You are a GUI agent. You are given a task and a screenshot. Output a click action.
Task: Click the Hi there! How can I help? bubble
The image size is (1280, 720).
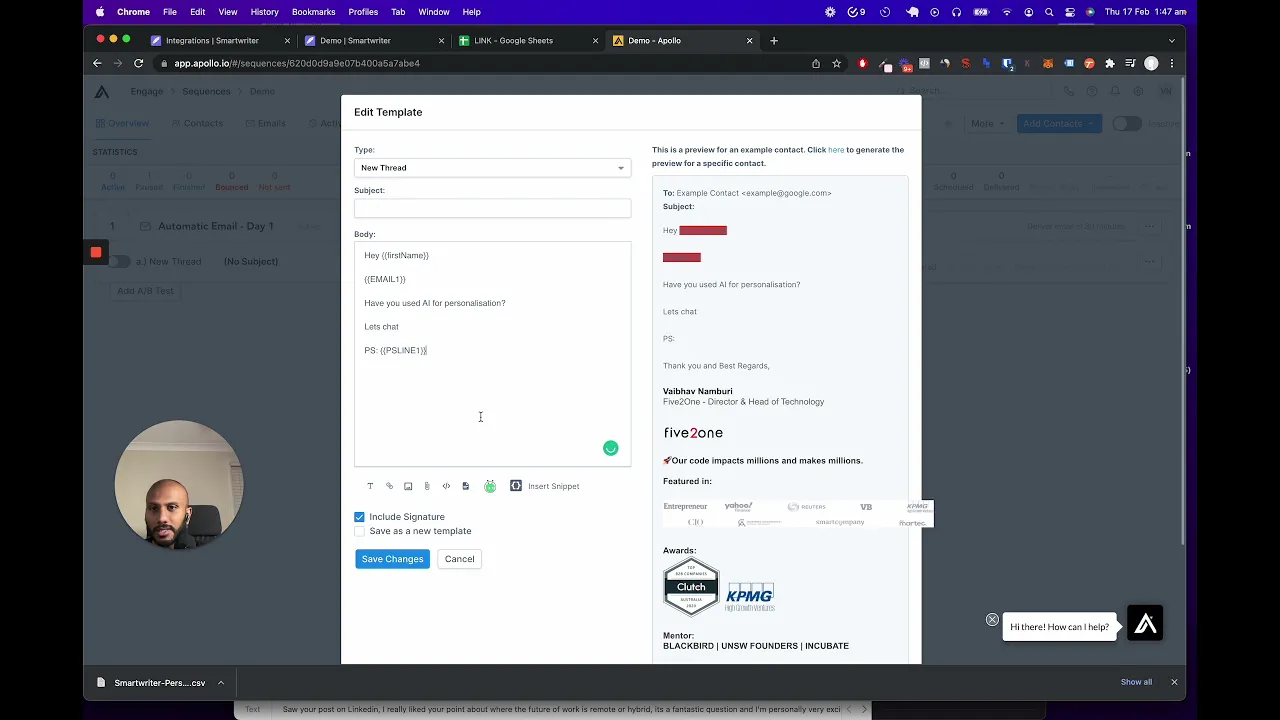[1059, 627]
